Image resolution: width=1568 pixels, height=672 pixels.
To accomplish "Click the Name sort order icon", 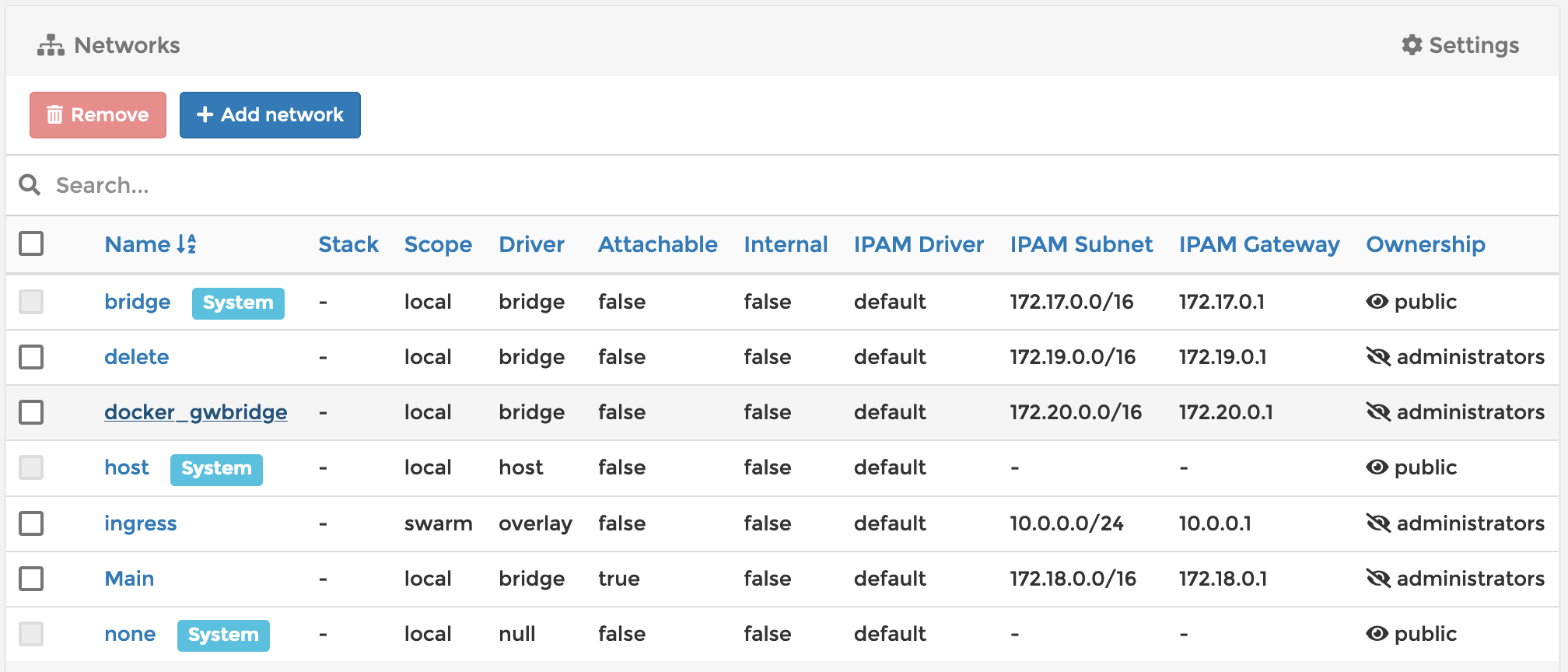I will coord(187,244).
